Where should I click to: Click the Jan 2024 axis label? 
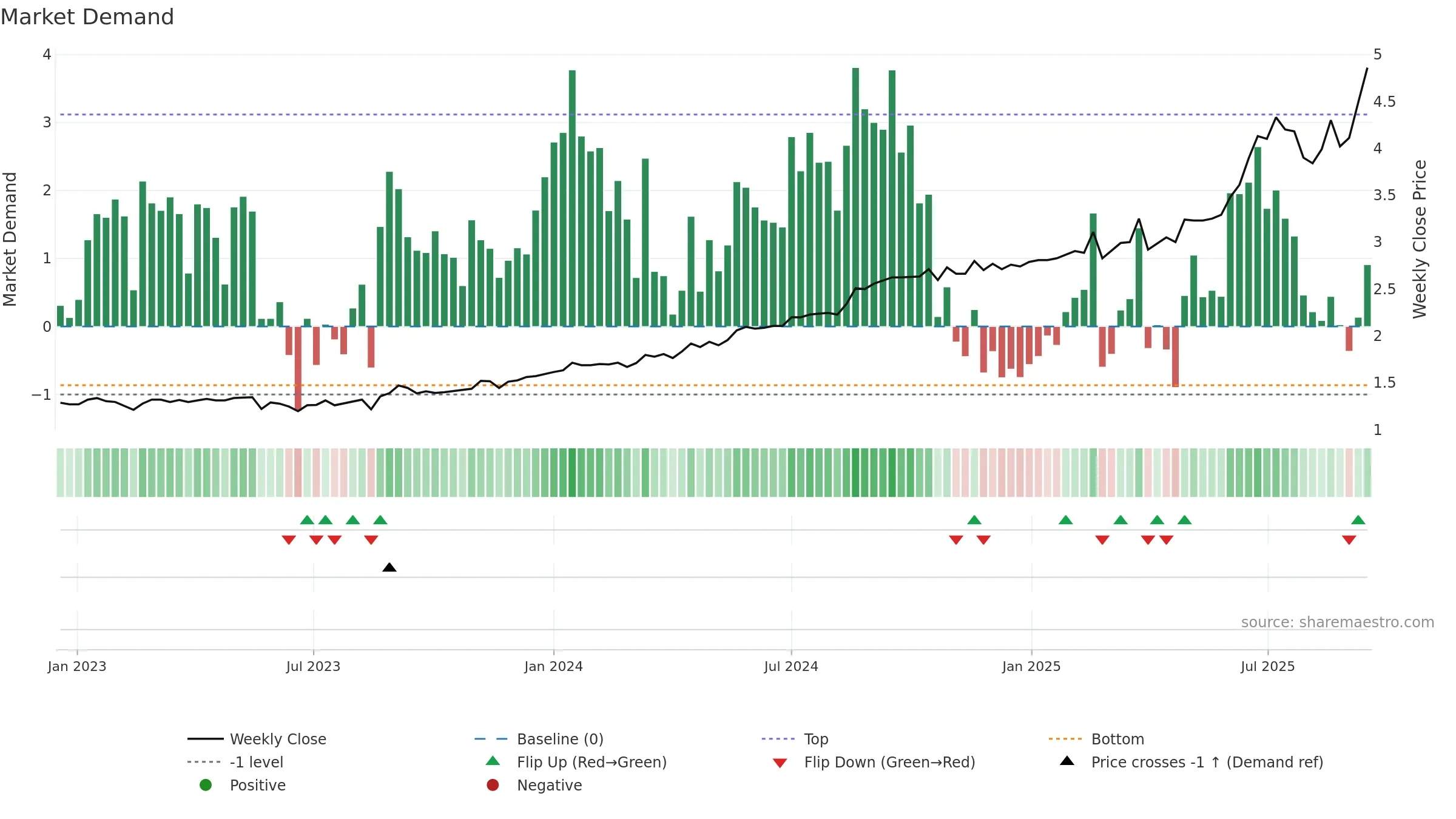(553, 667)
